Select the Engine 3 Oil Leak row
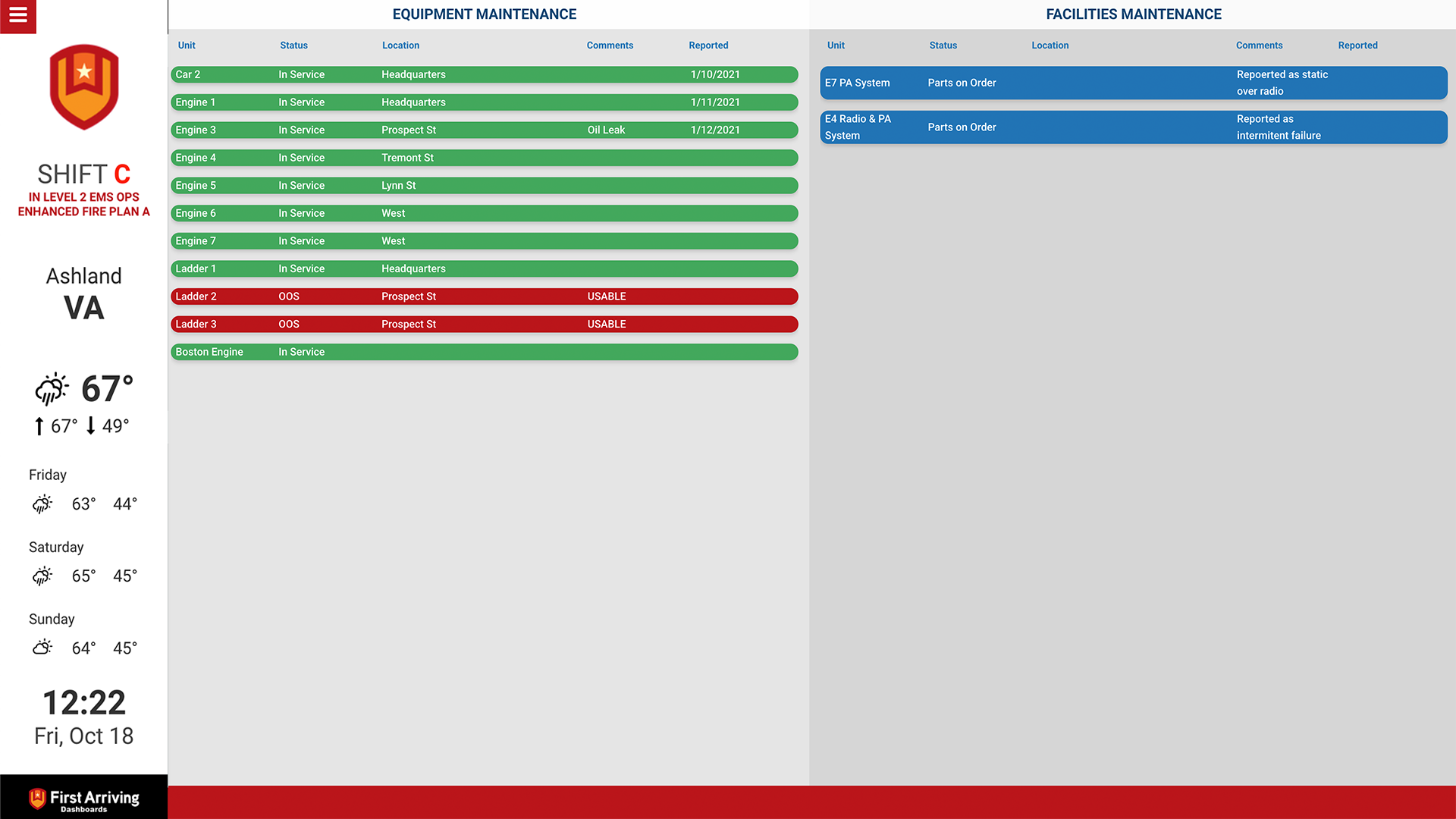Screen dimensions: 1456x819 pyautogui.click(x=484, y=130)
